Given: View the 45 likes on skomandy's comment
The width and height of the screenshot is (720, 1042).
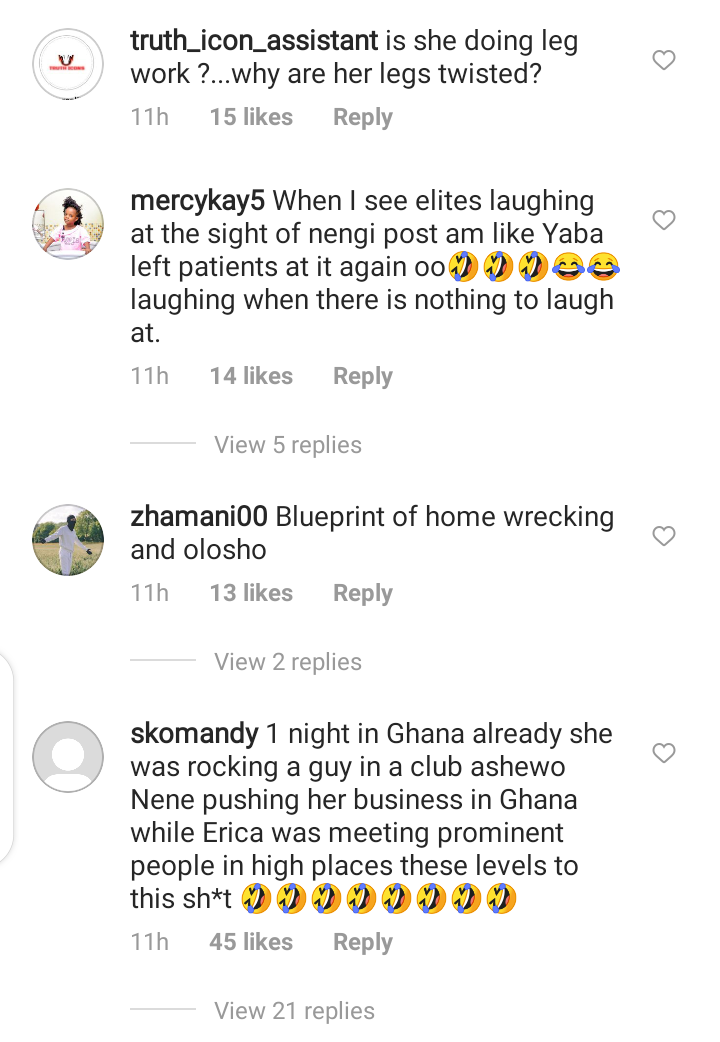Looking at the screenshot, I should [x=251, y=942].
